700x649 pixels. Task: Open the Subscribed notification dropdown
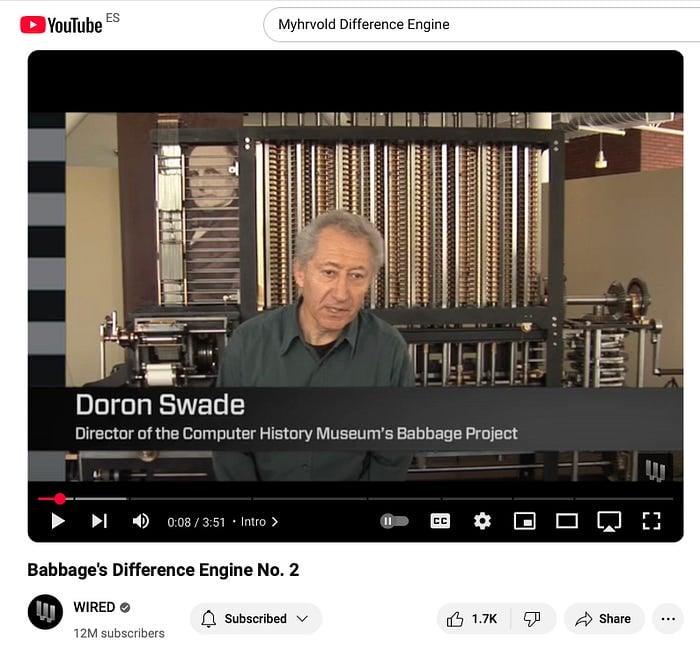(x=256, y=619)
